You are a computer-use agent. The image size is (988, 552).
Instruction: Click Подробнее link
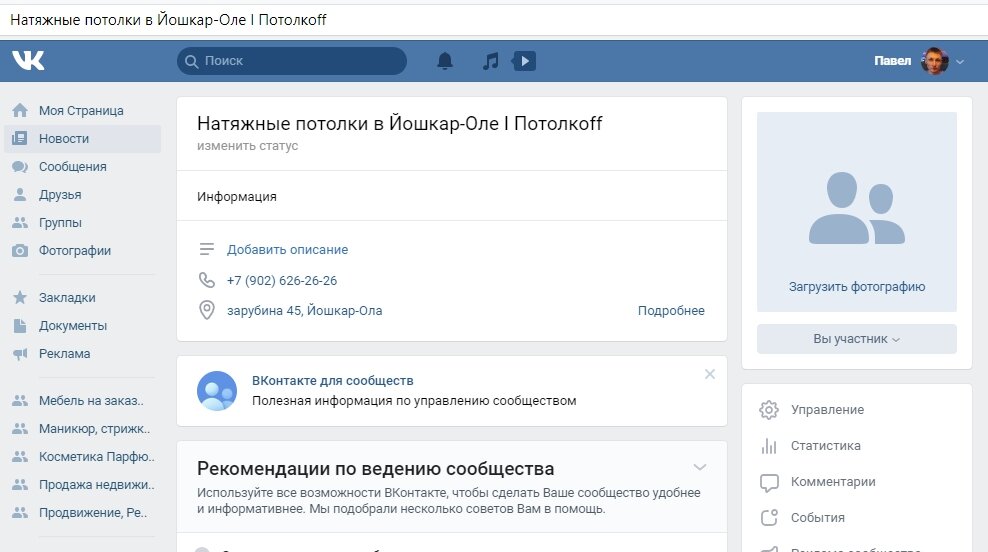coord(671,311)
